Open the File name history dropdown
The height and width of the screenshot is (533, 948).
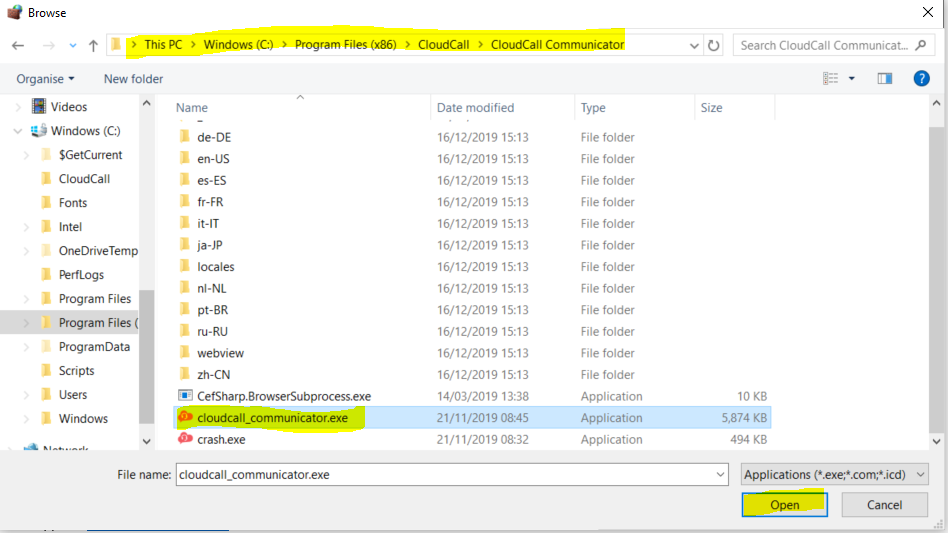pyautogui.click(x=720, y=474)
